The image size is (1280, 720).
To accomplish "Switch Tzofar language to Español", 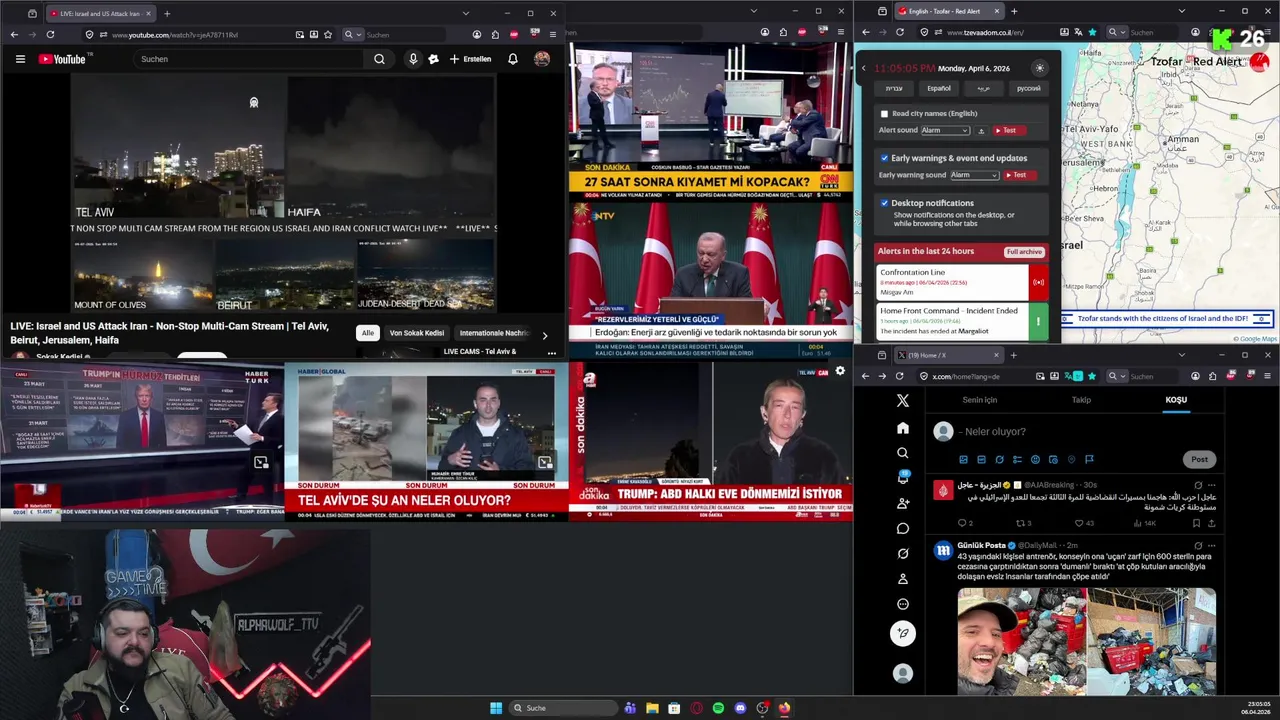I will point(939,88).
